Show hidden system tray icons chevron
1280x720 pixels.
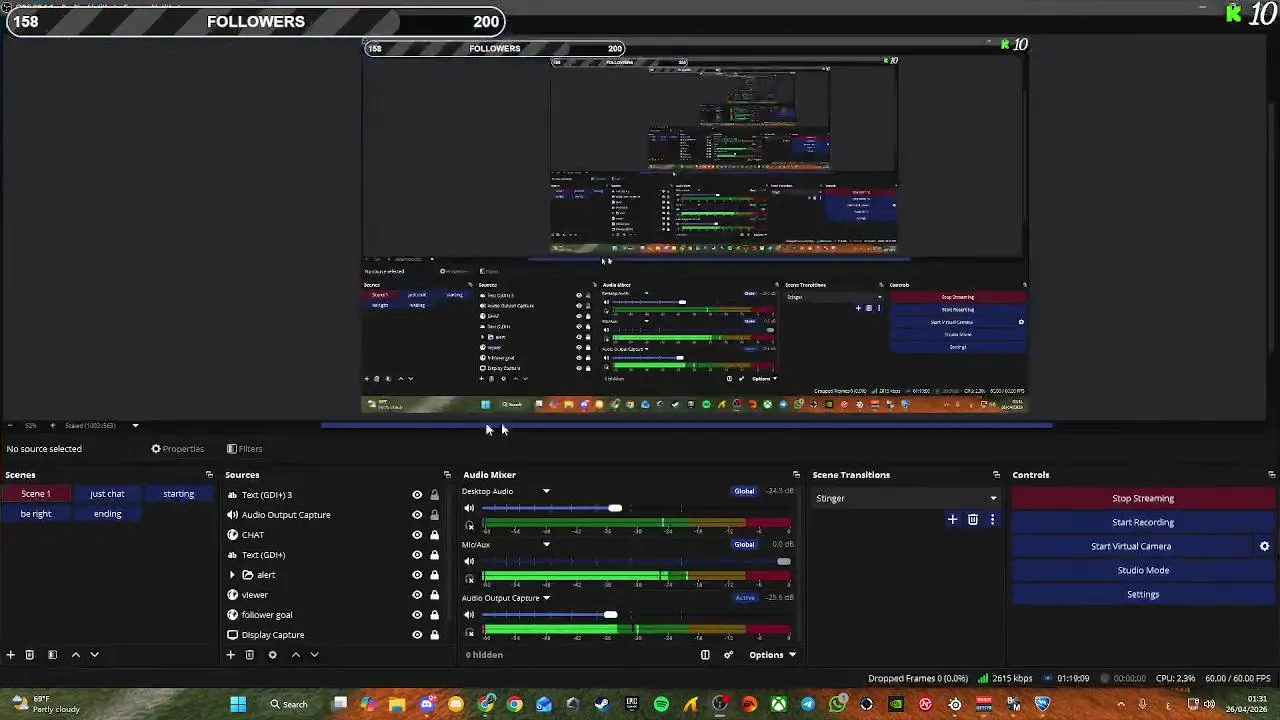point(1120,704)
